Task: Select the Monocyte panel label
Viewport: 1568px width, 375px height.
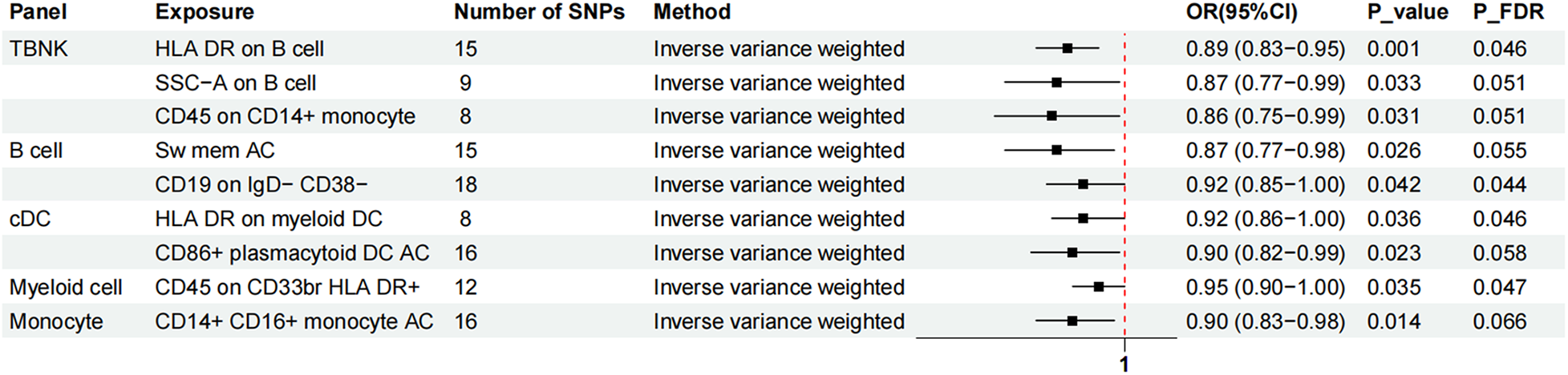Action: (56, 321)
